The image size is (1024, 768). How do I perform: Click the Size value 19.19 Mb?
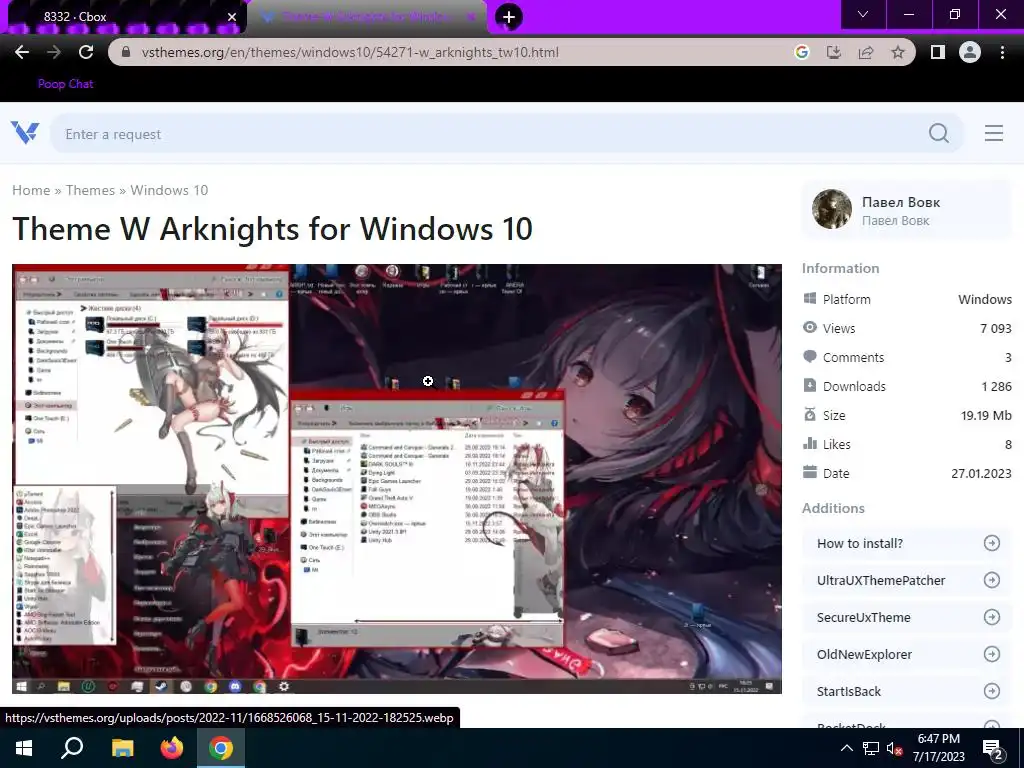[986, 415]
